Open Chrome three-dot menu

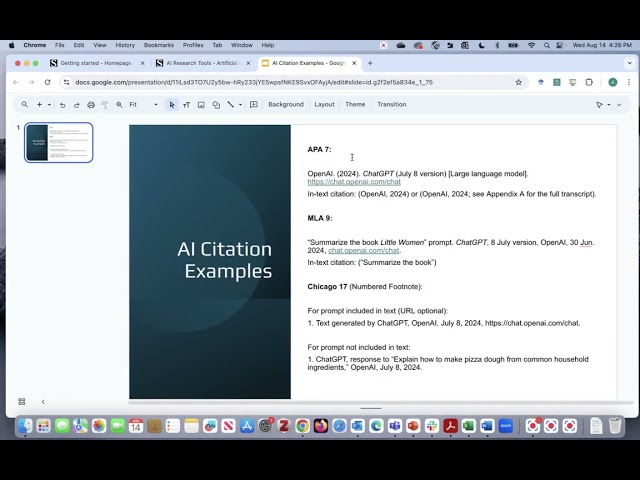point(629,82)
